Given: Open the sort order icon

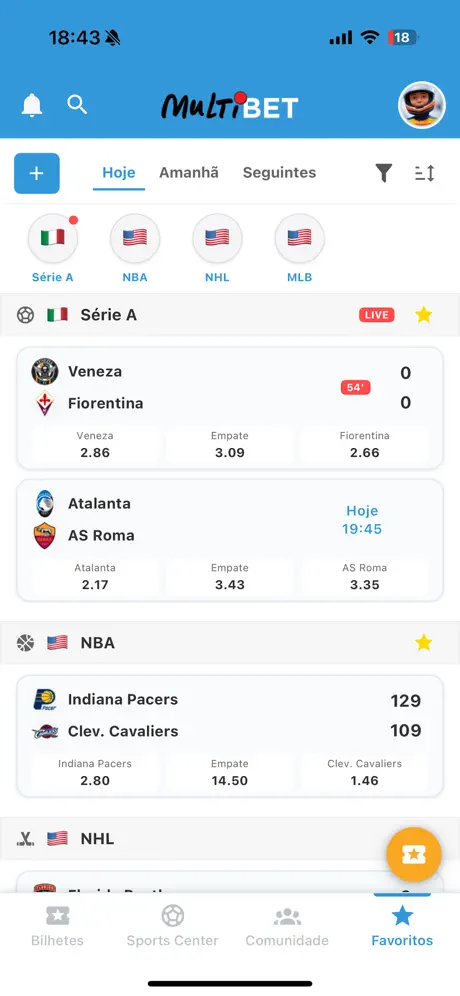Looking at the screenshot, I should pyautogui.click(x=424, y=173).
